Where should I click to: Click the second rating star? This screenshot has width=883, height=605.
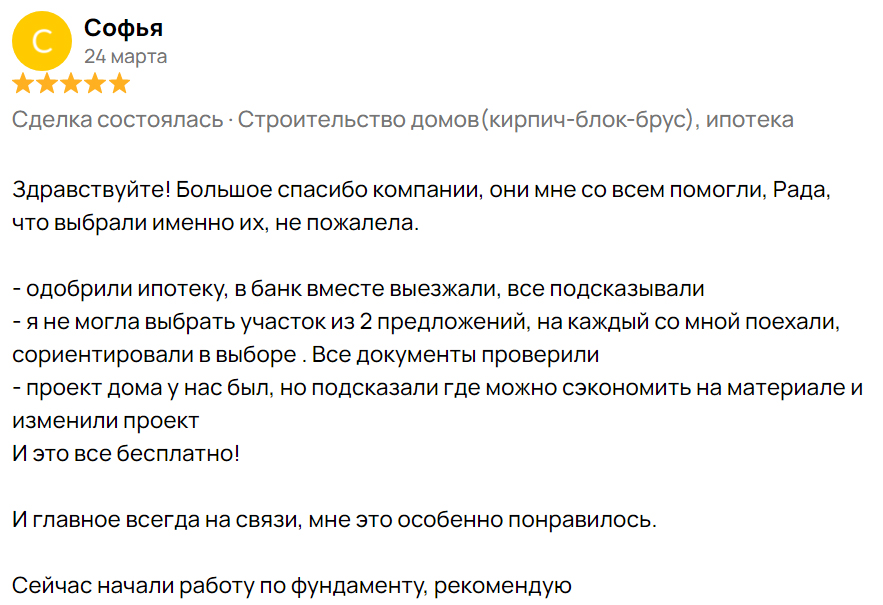[47, 83]
